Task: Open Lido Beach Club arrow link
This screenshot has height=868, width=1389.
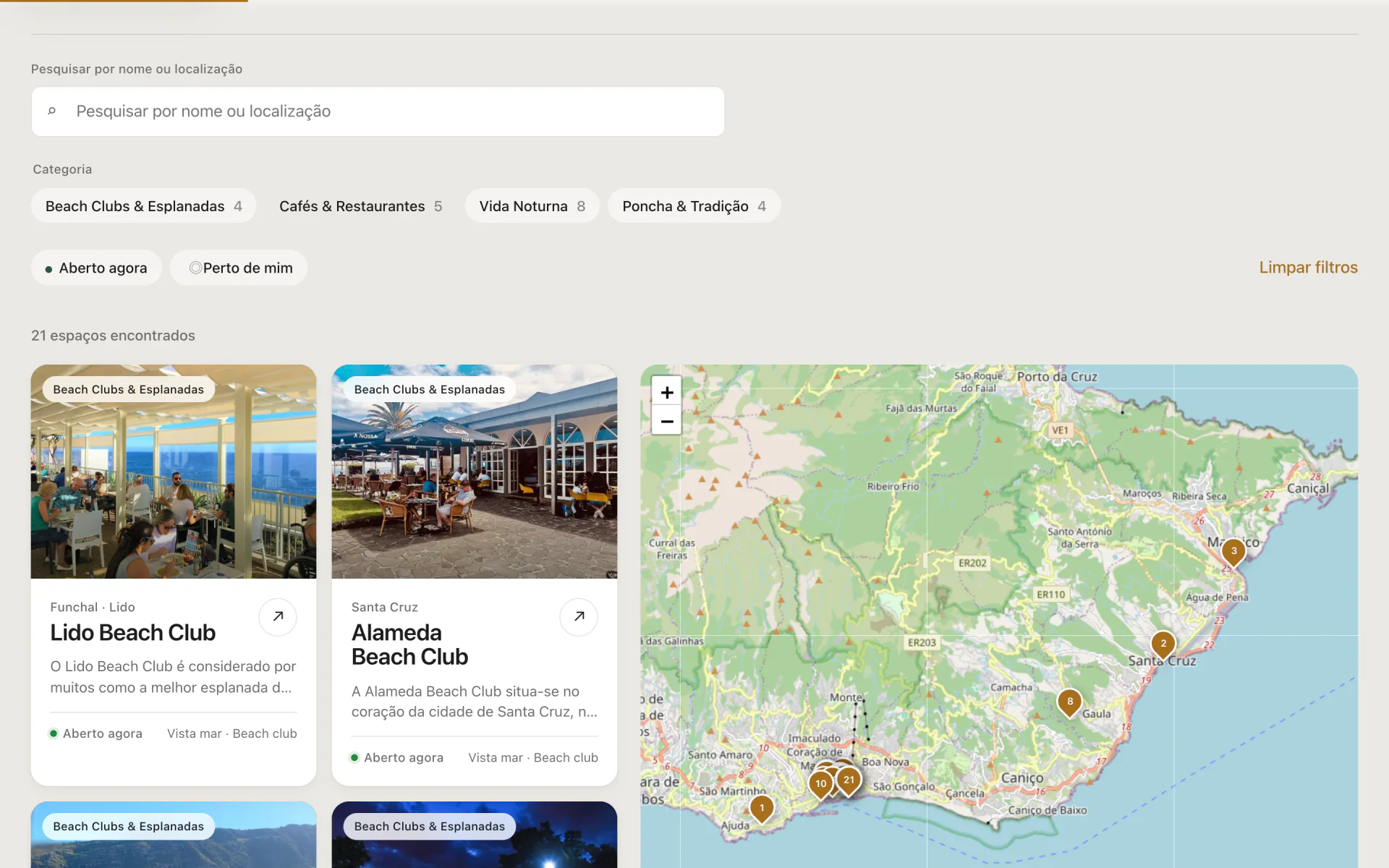Action: pos(278,616)
